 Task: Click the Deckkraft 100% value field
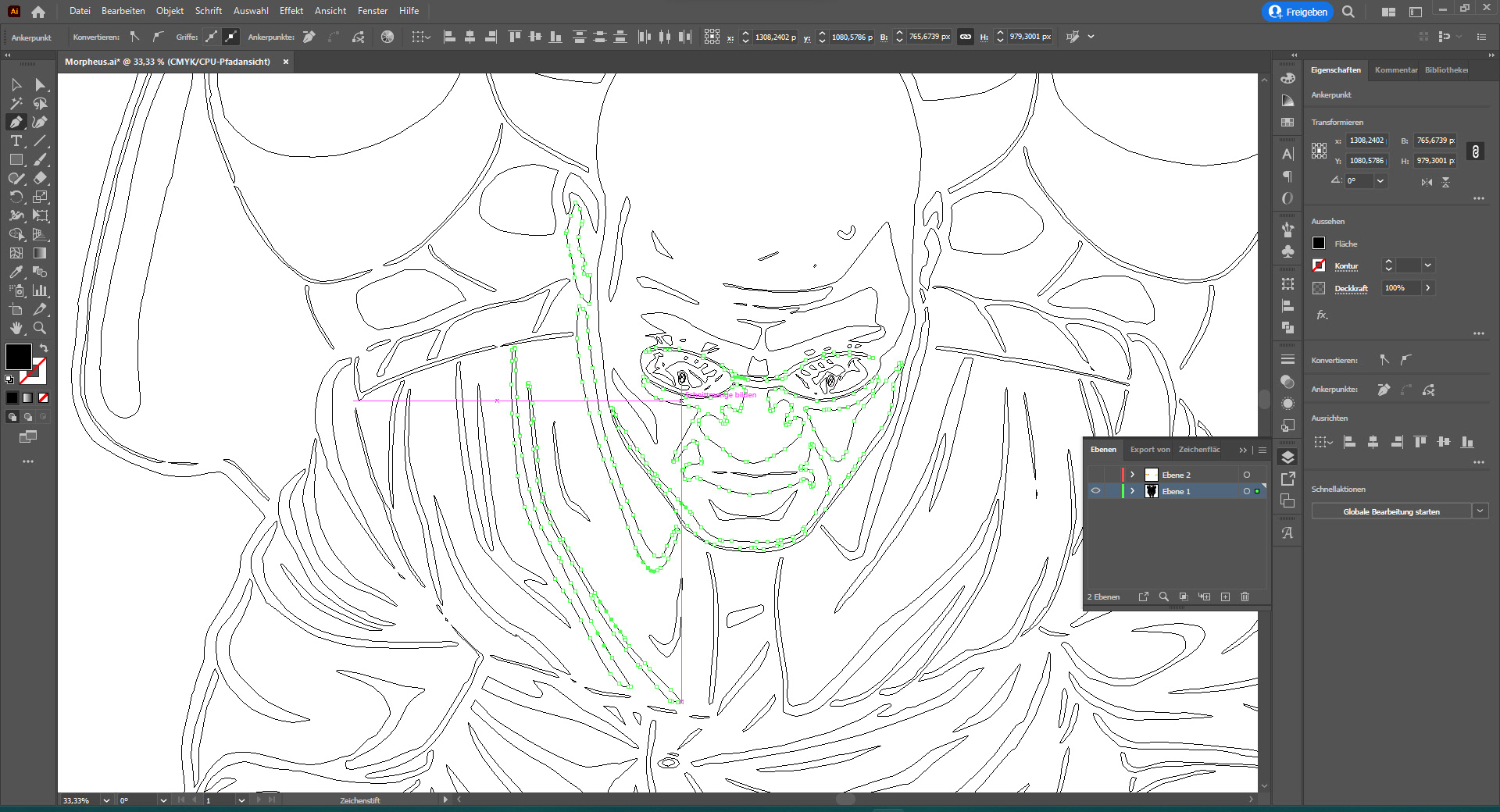[x=1401, y=288]
